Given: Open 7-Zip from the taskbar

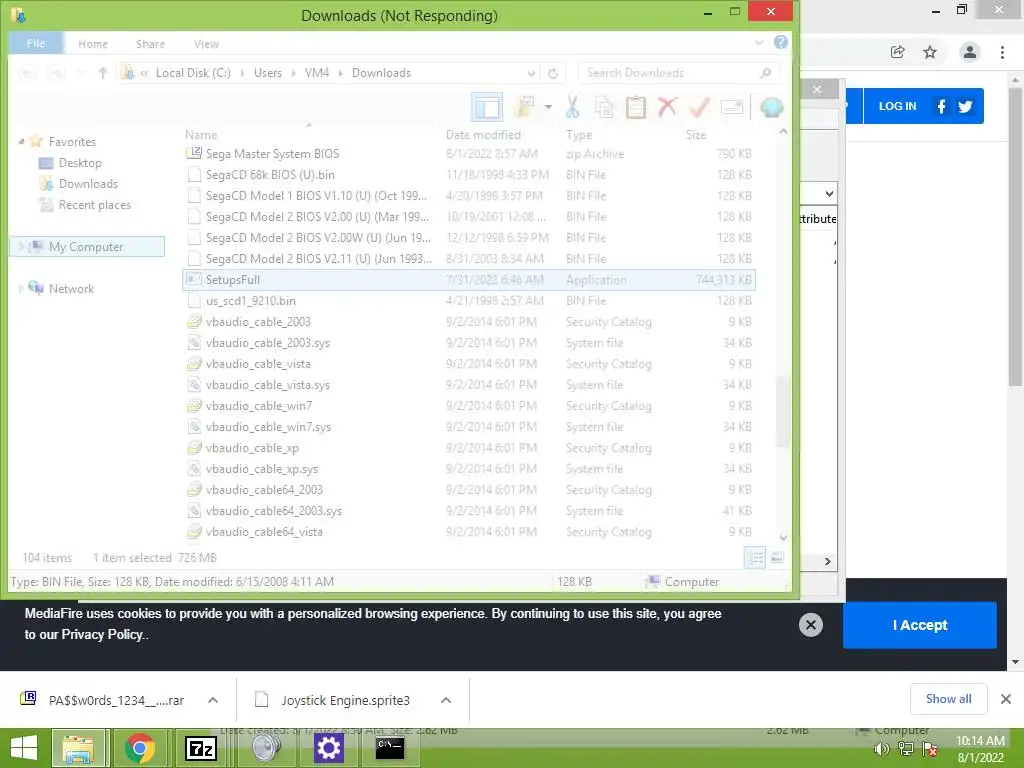Looking at the screenshot, I should click(x=201, y=748).
